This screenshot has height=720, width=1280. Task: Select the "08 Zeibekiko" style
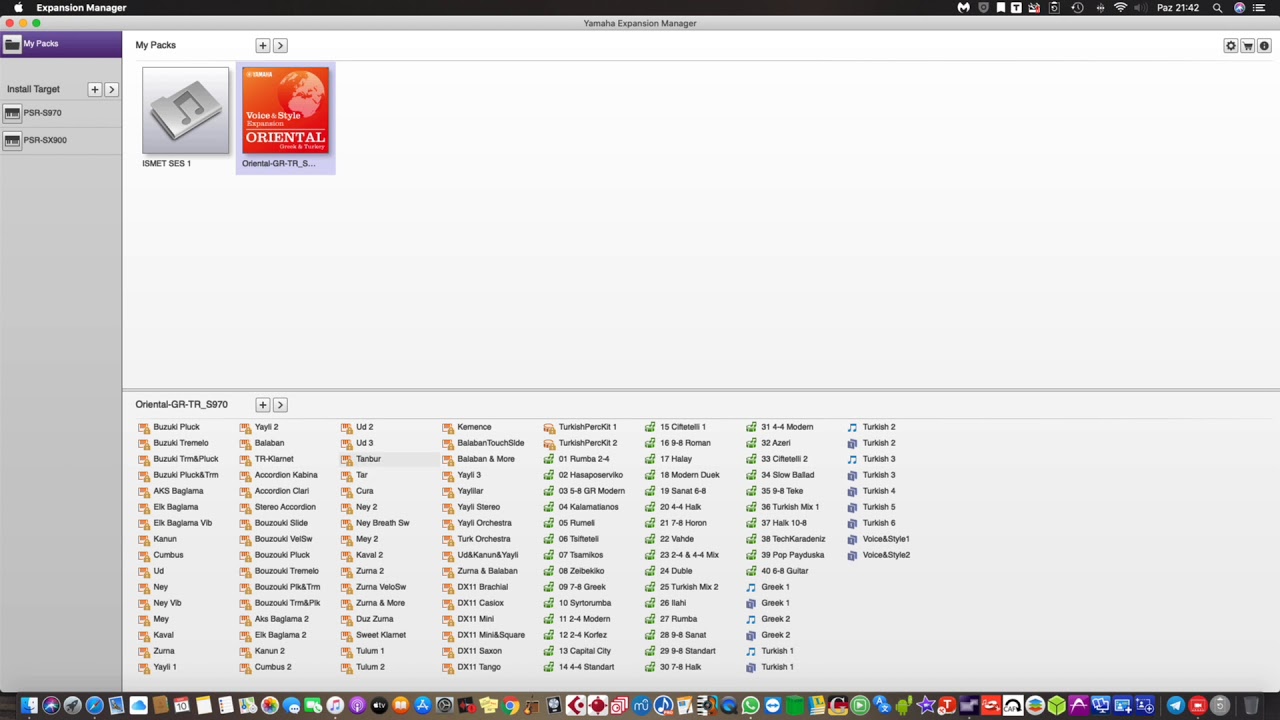[x=581, y=571]
